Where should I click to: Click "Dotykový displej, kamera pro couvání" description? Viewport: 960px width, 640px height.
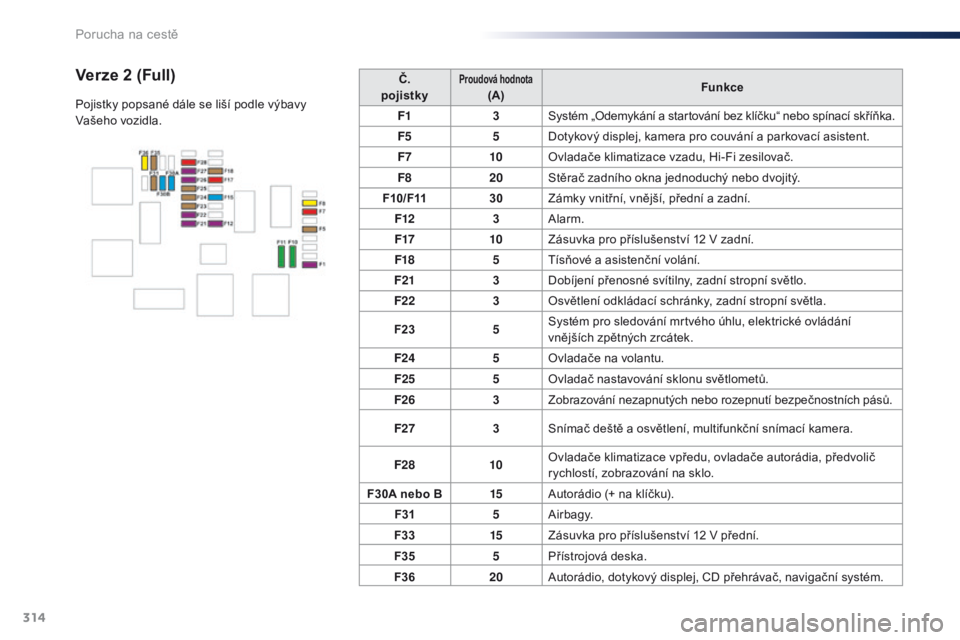pyautogui.click(x=708, y=137)
